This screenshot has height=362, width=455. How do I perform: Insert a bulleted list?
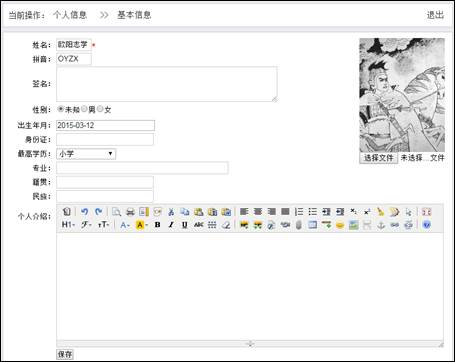point(313,212)
